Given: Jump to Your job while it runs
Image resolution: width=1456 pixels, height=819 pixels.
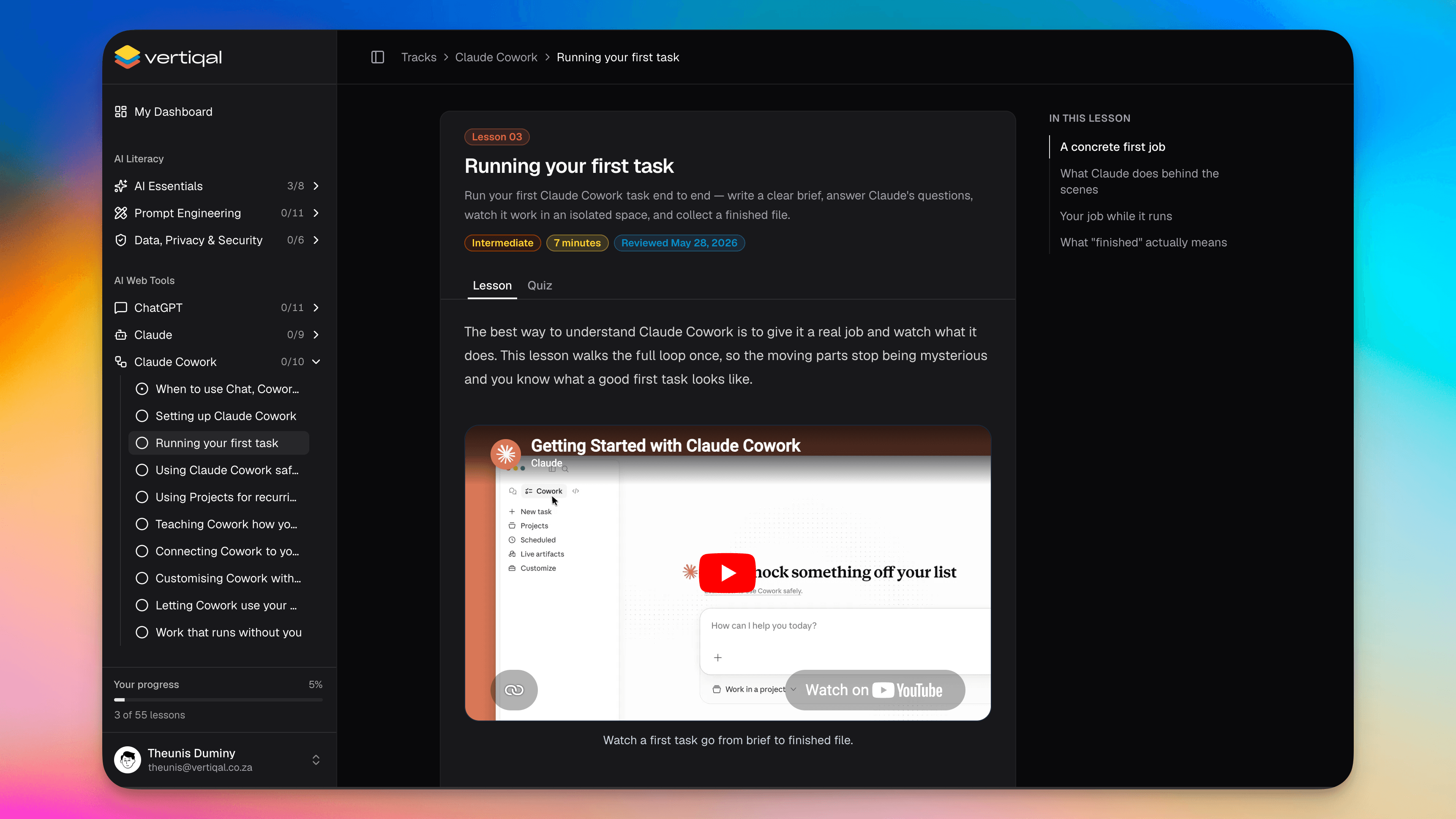Looking at the screenshot, I should [x=1116, y=216].
